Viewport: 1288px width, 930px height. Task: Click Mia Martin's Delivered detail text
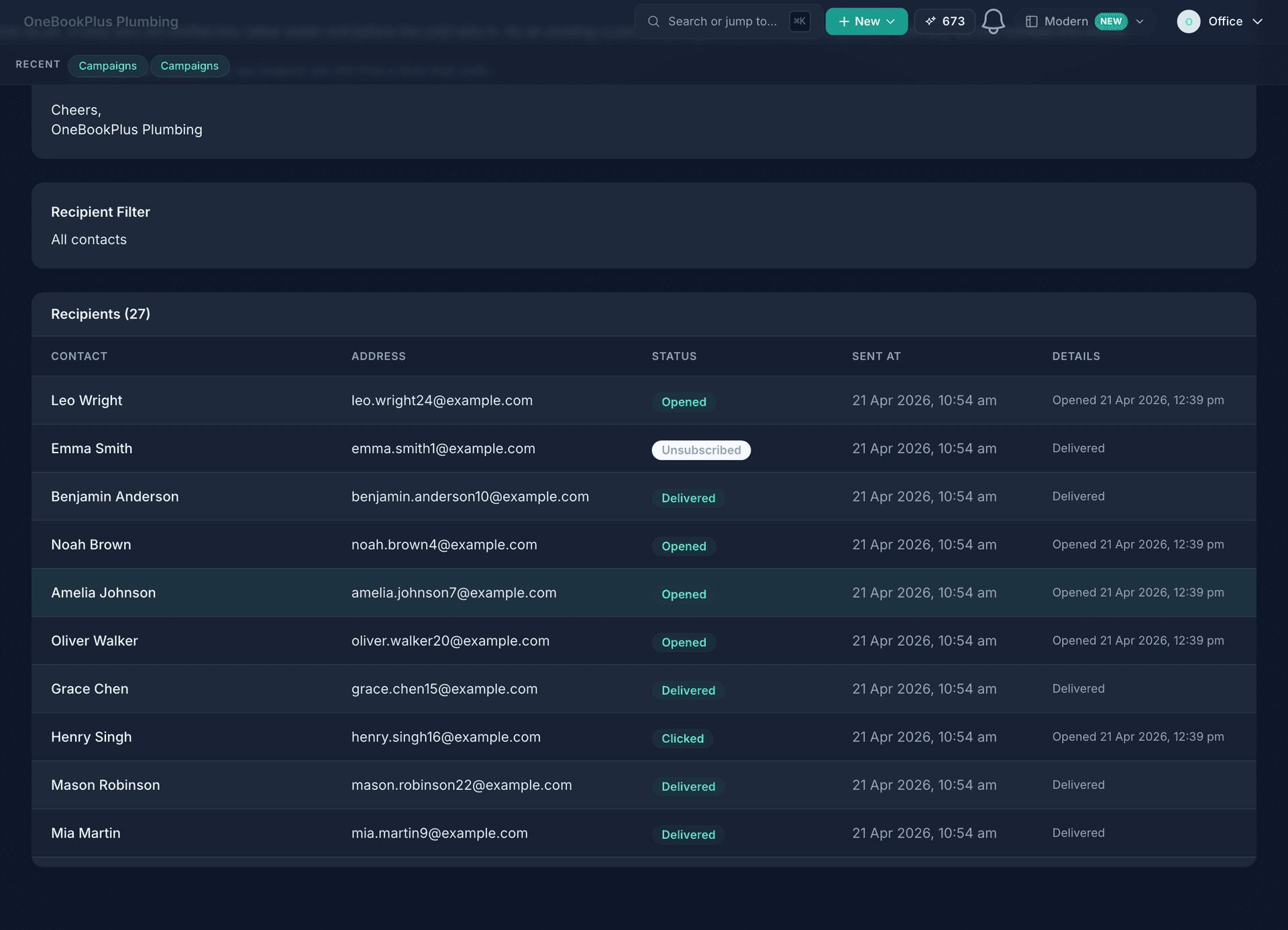pos(1078,833)
